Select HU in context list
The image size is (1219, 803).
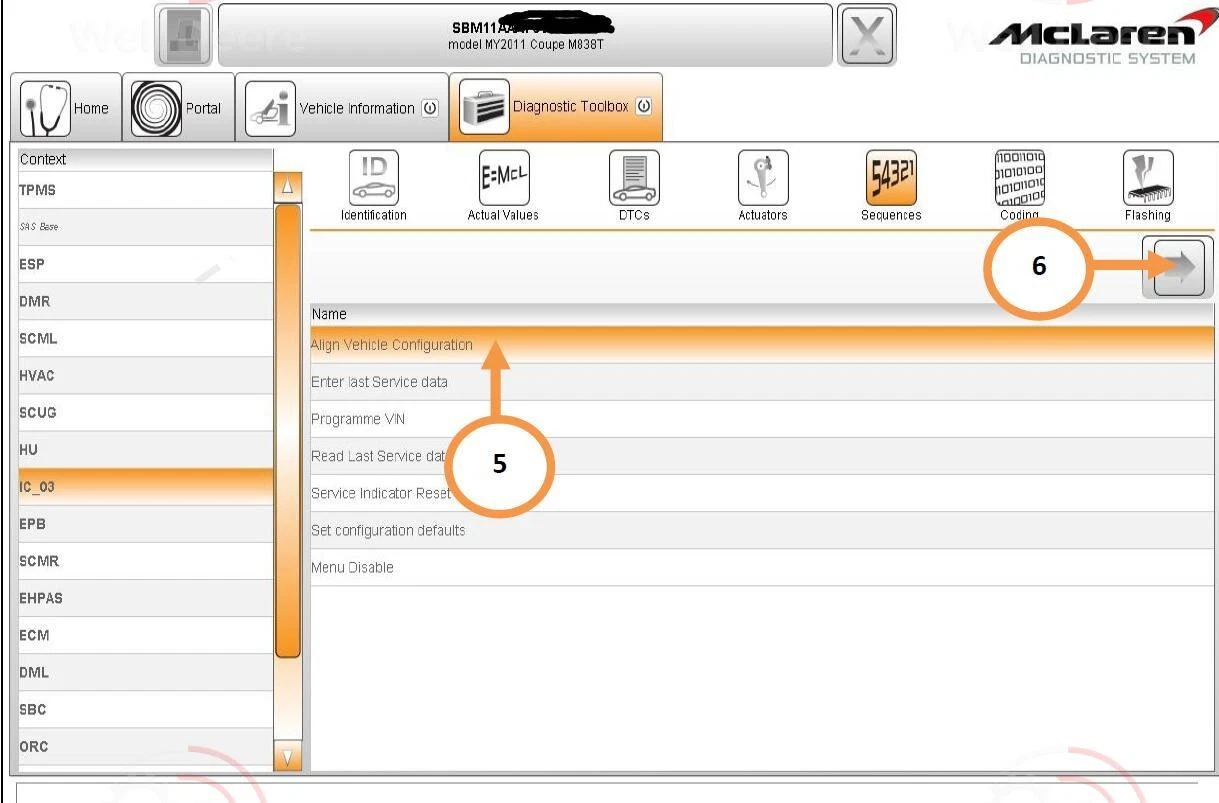click(x=145, y=450)
